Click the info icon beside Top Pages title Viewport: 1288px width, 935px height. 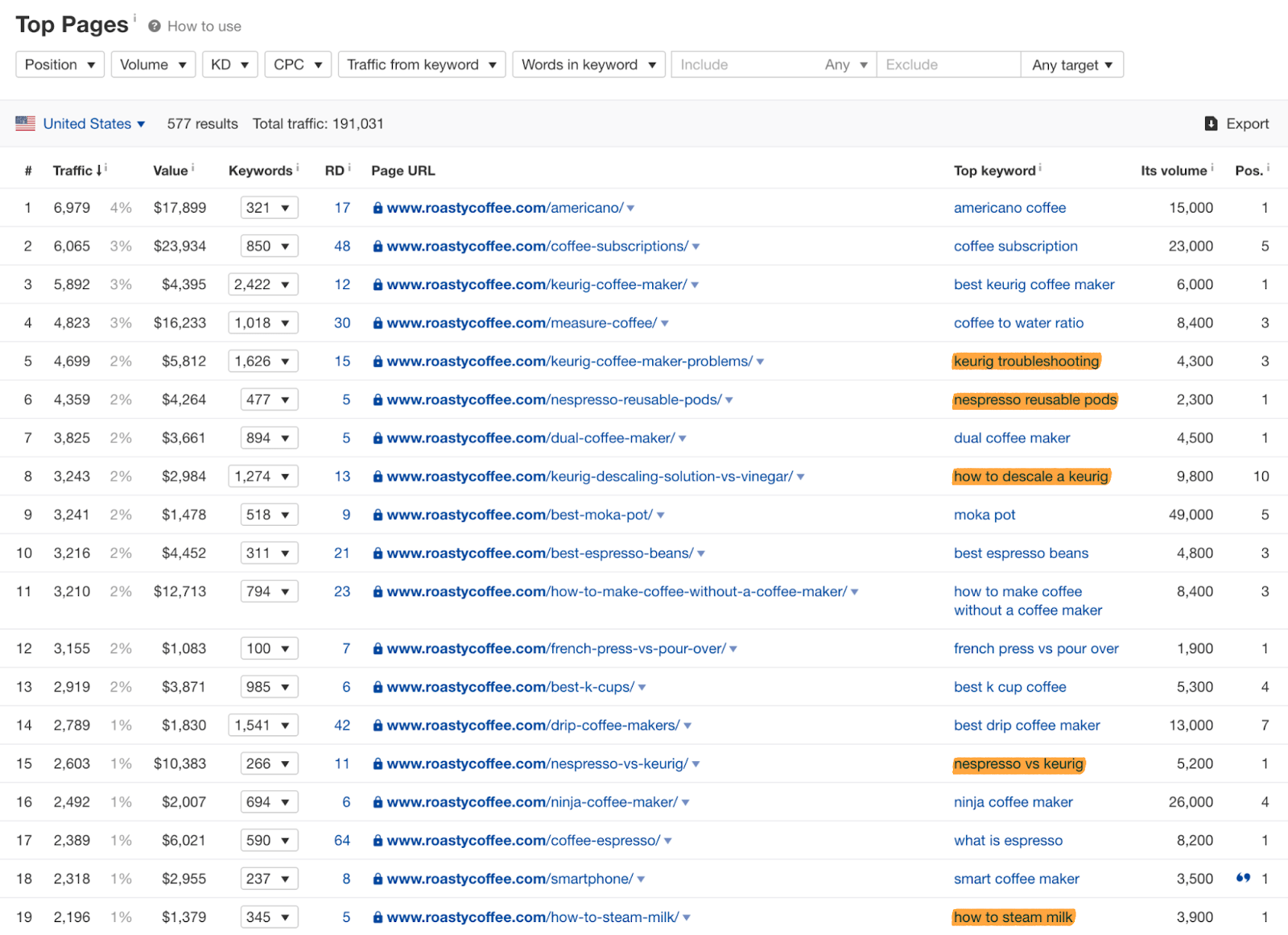click(134, 18)
